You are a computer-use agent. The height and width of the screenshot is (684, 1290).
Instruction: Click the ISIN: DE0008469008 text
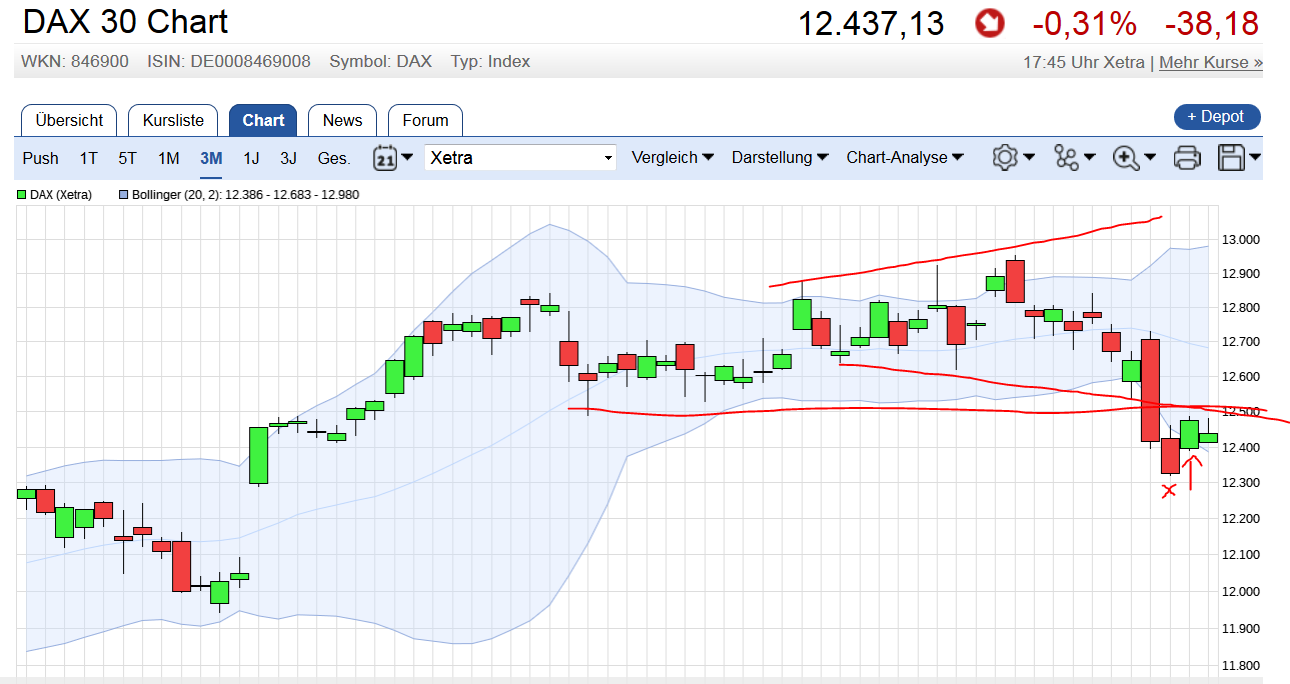pyautogui.click(x=229, y=62)
